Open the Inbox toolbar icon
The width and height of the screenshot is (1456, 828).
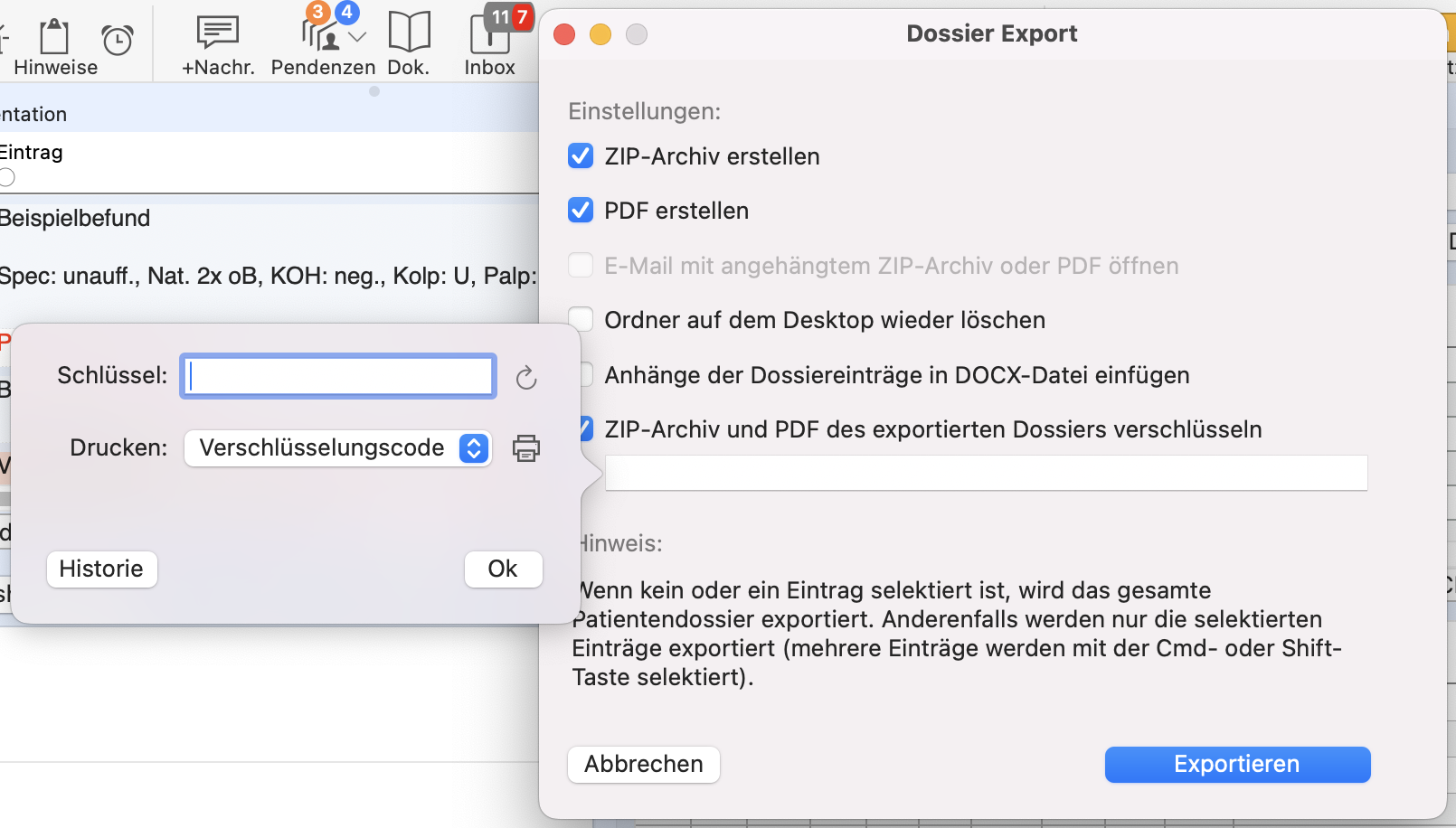[490, 33]
